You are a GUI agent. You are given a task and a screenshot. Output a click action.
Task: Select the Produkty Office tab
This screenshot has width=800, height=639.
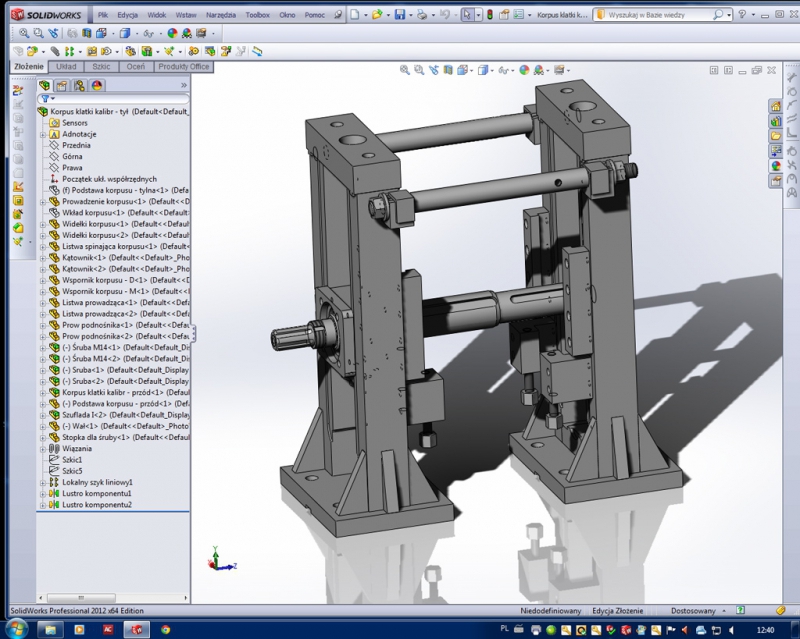[184, 66]
